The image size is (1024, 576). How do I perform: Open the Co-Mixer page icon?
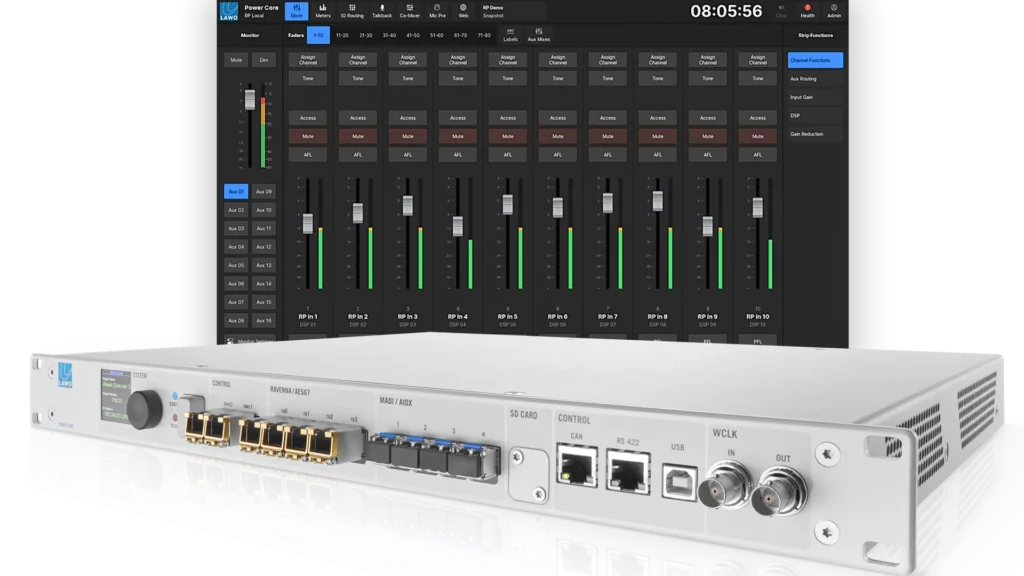(x=409, y=10)
